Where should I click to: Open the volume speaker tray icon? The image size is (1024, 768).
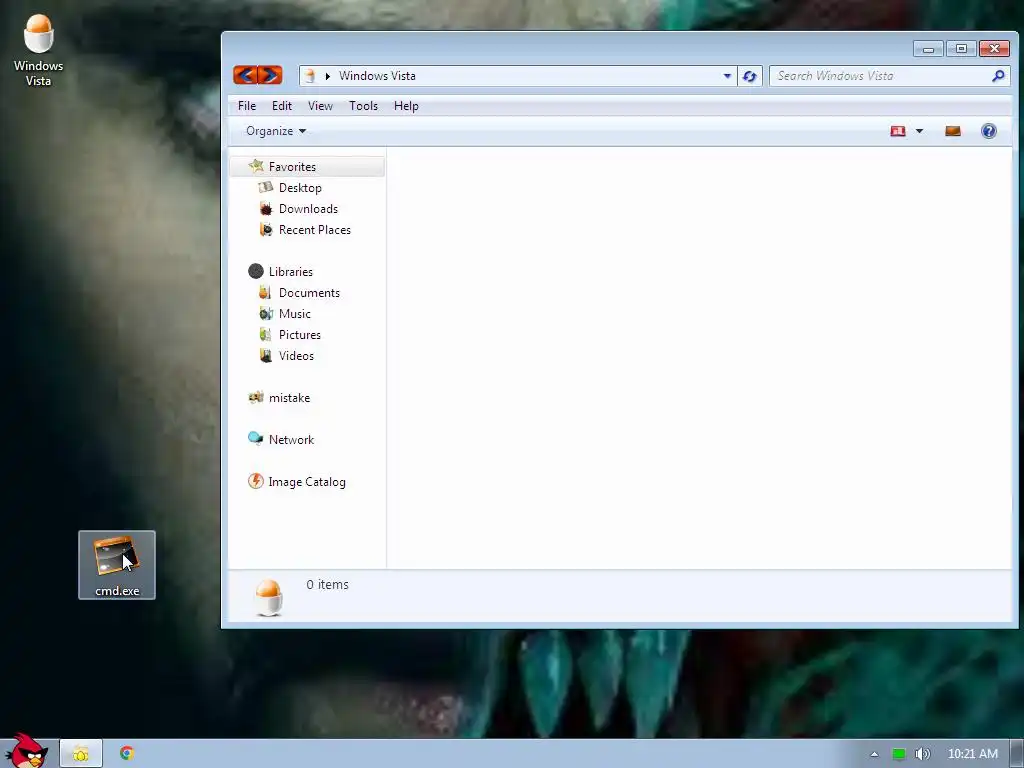[922, 754]
